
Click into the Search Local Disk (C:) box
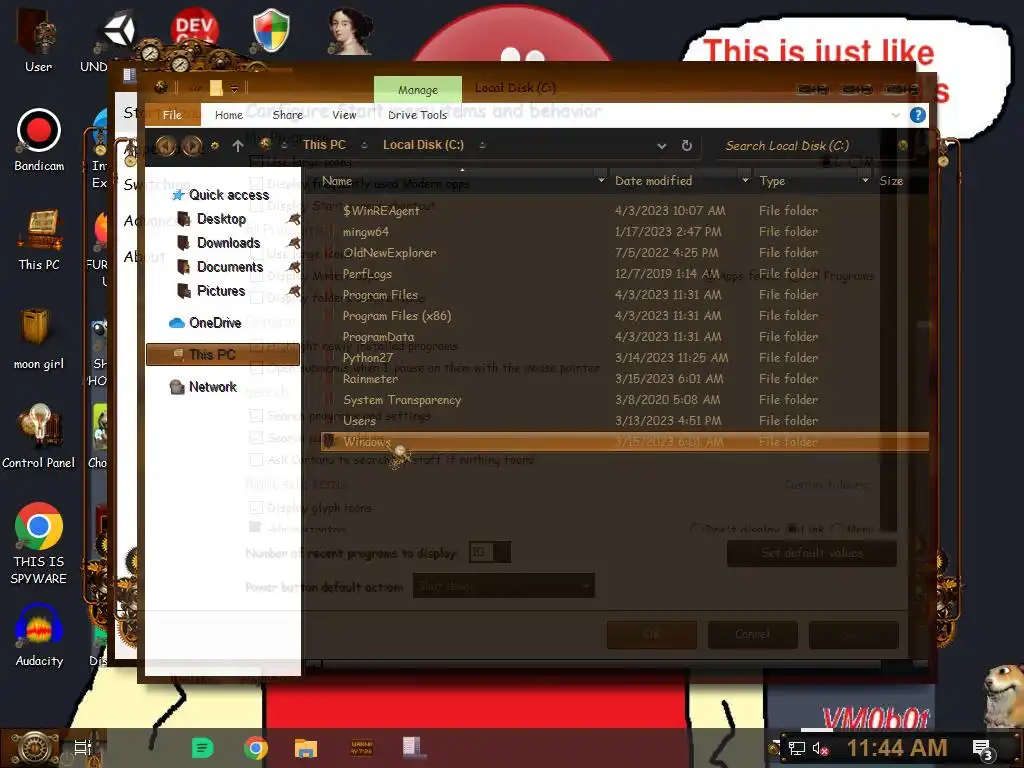805,146
